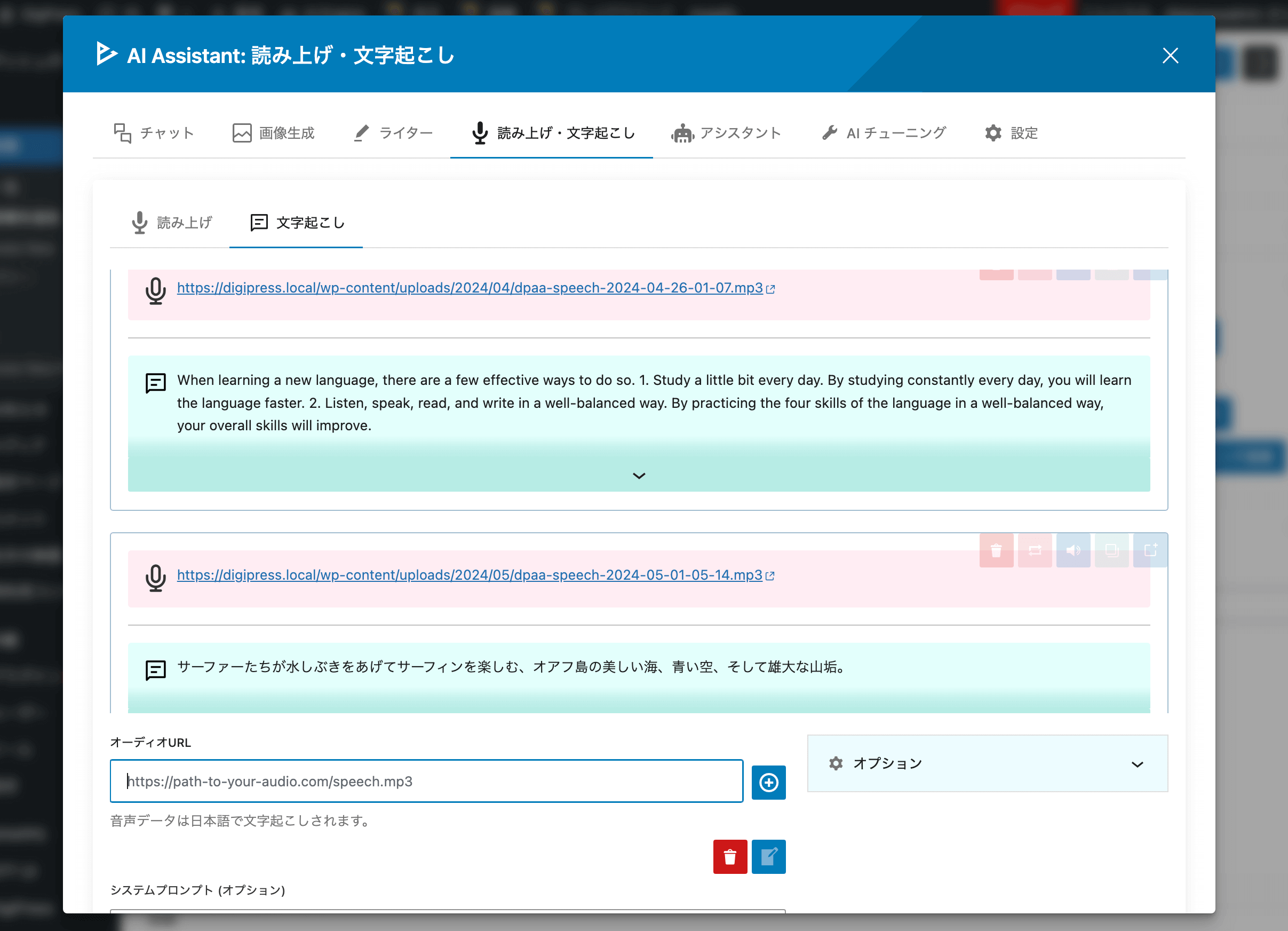Click the transcript icon beside Japanese text

coord(156,670)
